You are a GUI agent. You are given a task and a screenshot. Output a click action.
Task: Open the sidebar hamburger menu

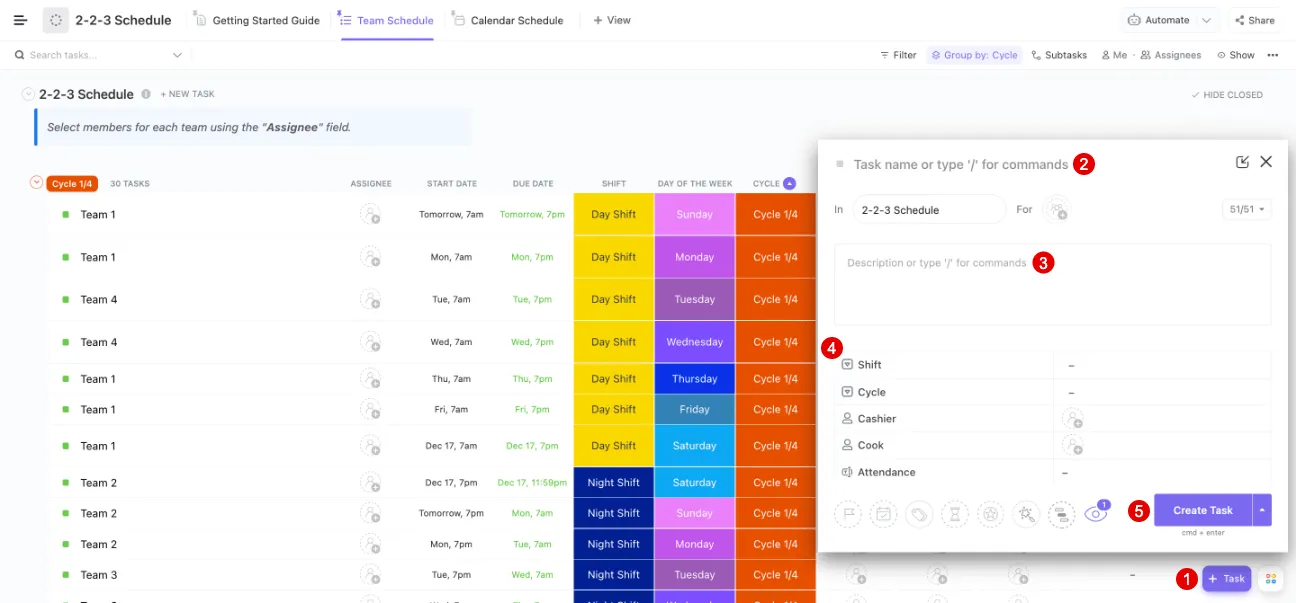(x=20, y=20)
